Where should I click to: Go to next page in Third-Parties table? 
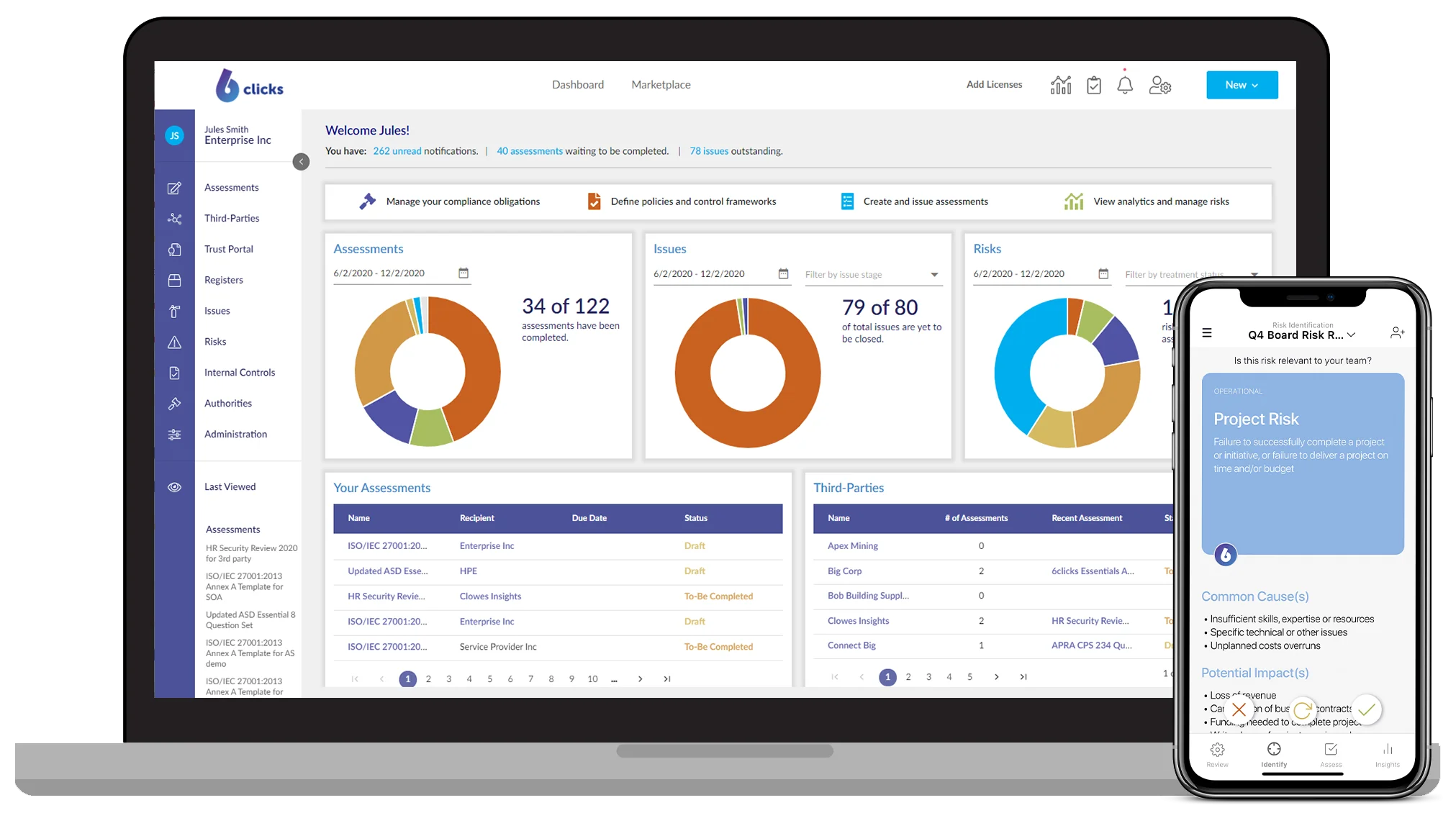point(996,677)
